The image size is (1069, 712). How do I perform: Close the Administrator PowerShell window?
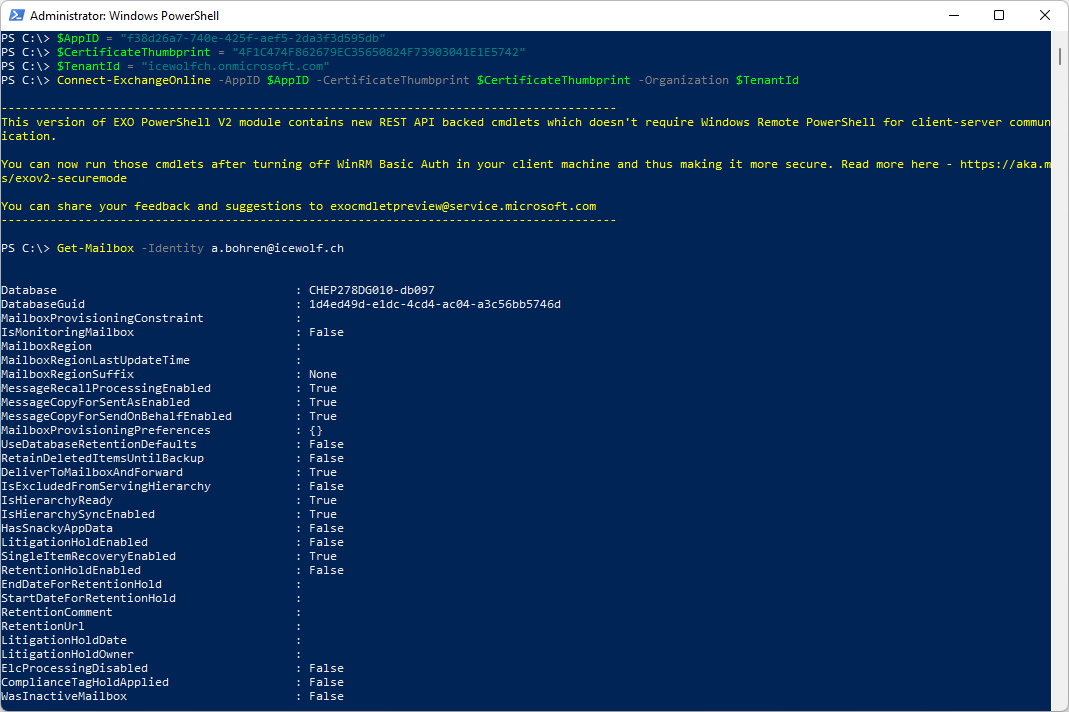point(1044,15)
